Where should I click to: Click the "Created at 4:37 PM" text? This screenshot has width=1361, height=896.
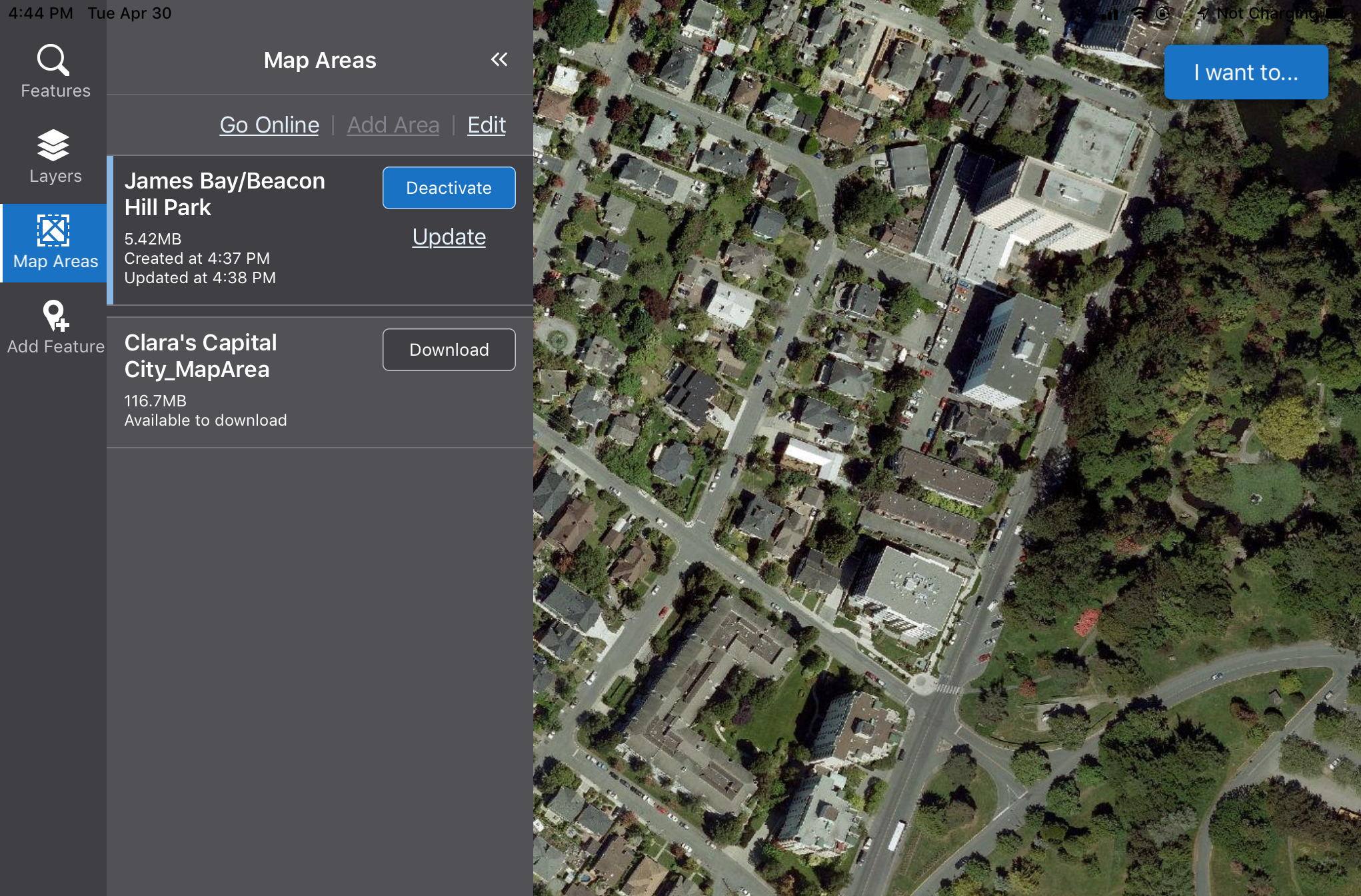click(197, 258)
